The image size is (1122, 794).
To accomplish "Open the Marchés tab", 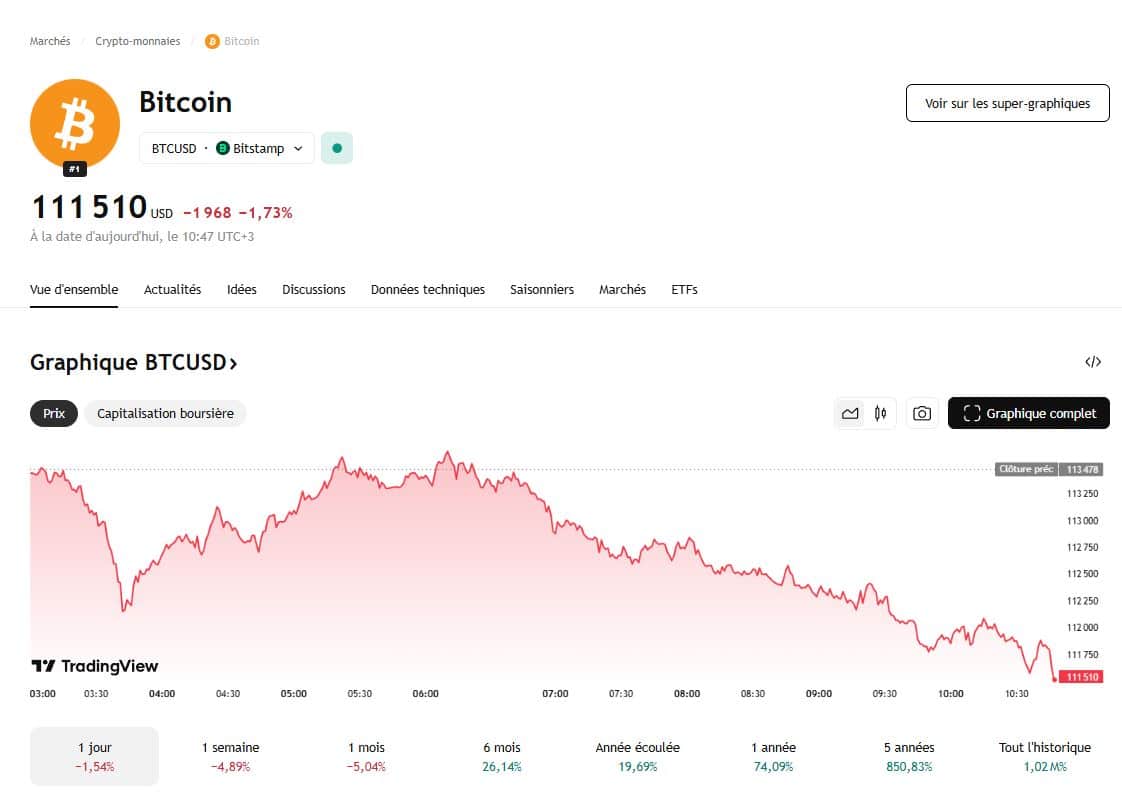I will (x=623, y=290).
